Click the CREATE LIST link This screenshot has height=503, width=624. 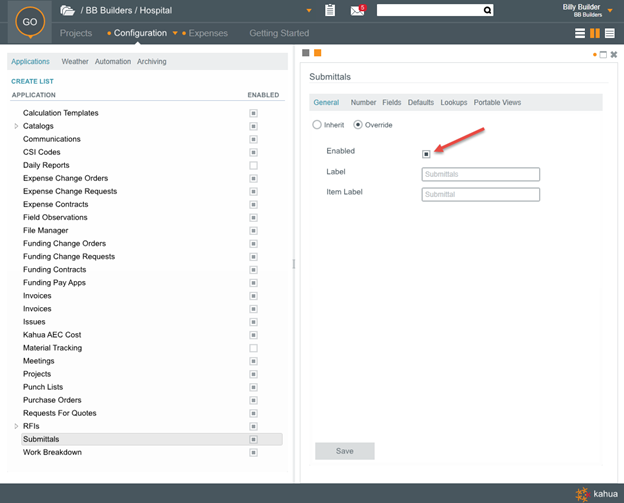pos(33,80)
